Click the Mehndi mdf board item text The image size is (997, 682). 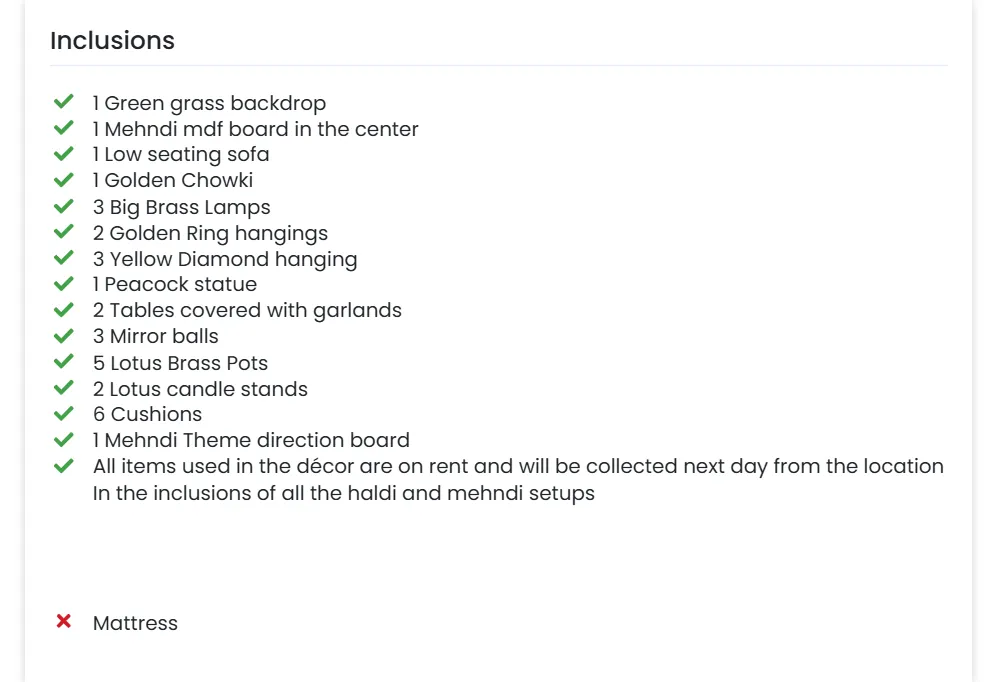coord(255,129)
